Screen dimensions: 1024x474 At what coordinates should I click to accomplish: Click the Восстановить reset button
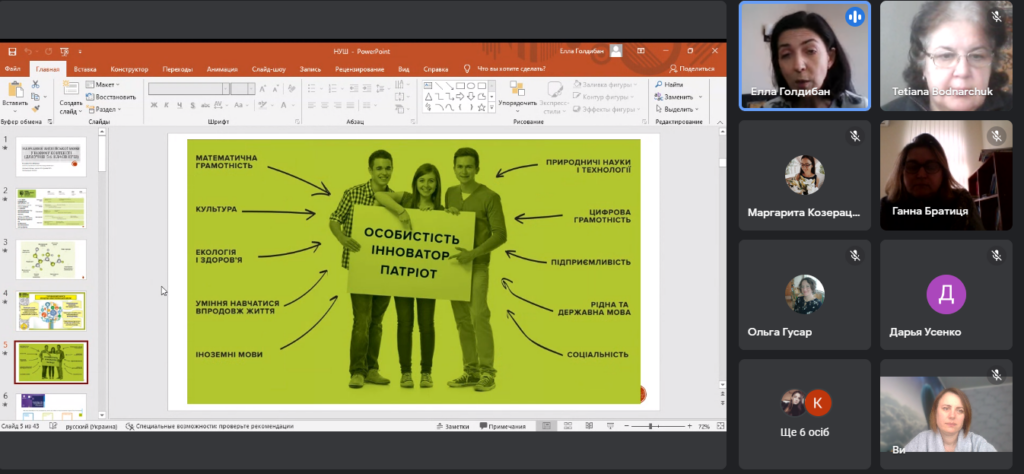coord(112,97)
